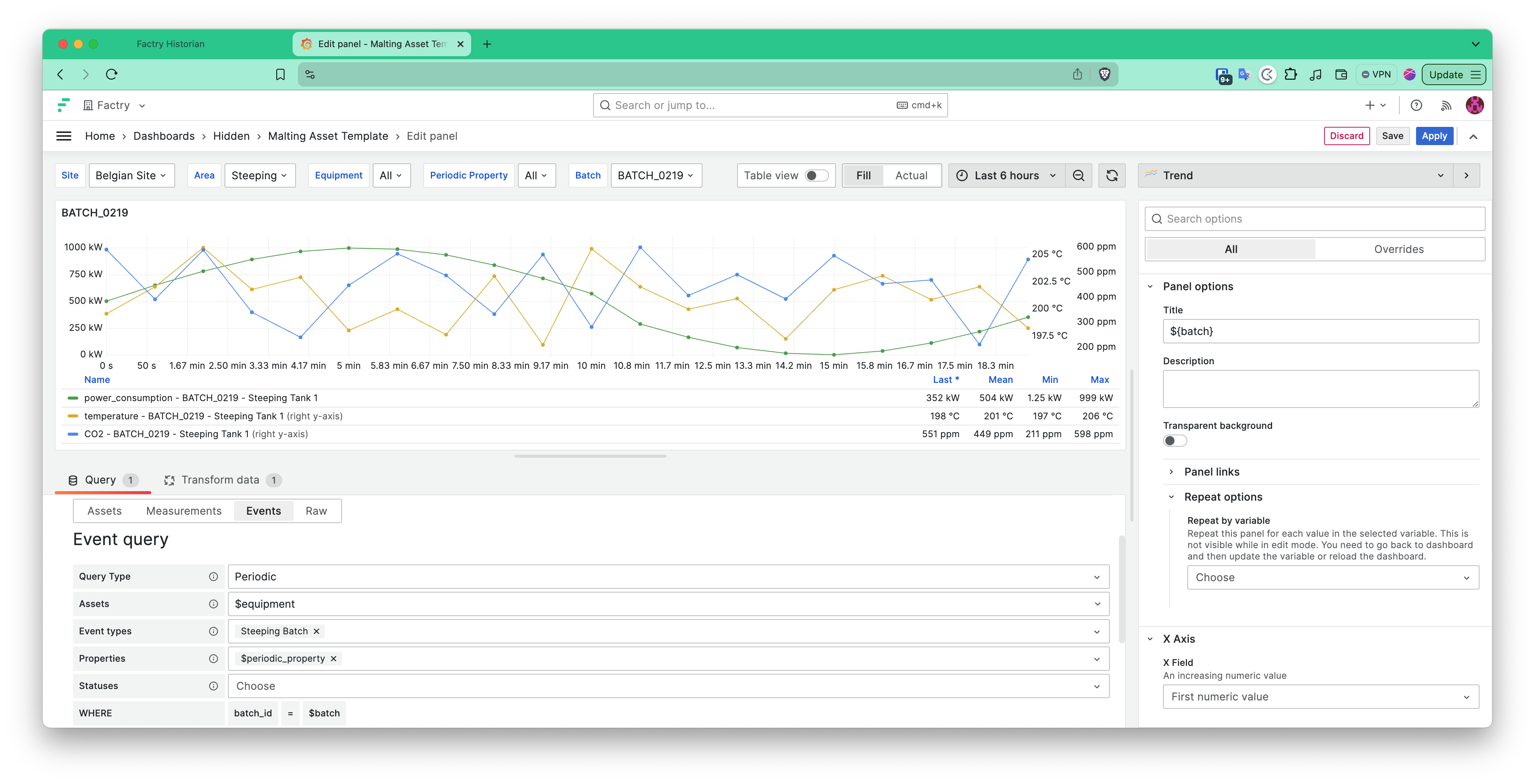1535x784 pixels.
Task: Show info for Event types field
Action: 213,631
